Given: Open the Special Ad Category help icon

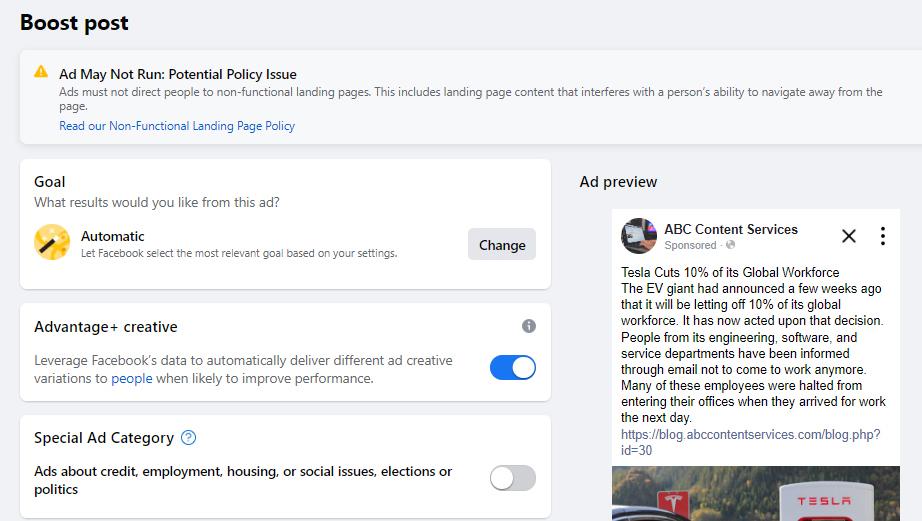Looking at the screenshot, I should coord(188,437).
